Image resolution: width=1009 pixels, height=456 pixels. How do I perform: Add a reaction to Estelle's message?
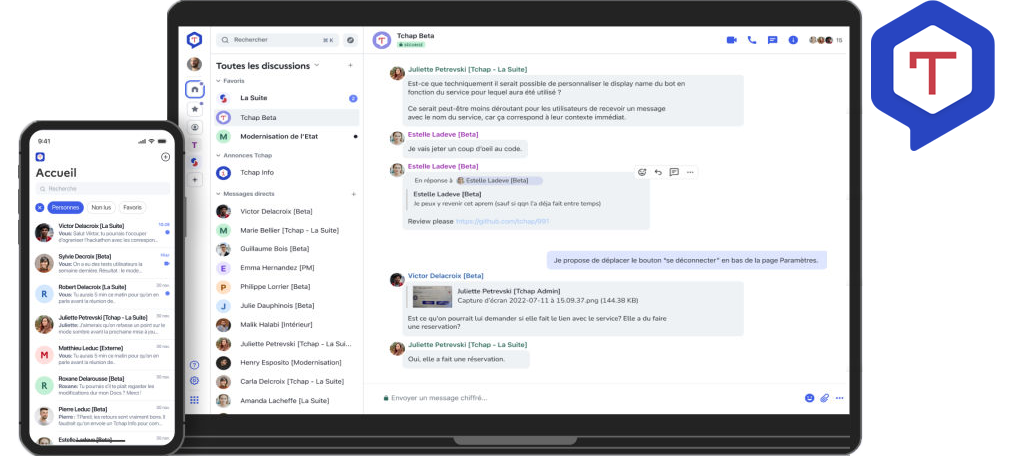click(x=642, y=172)
